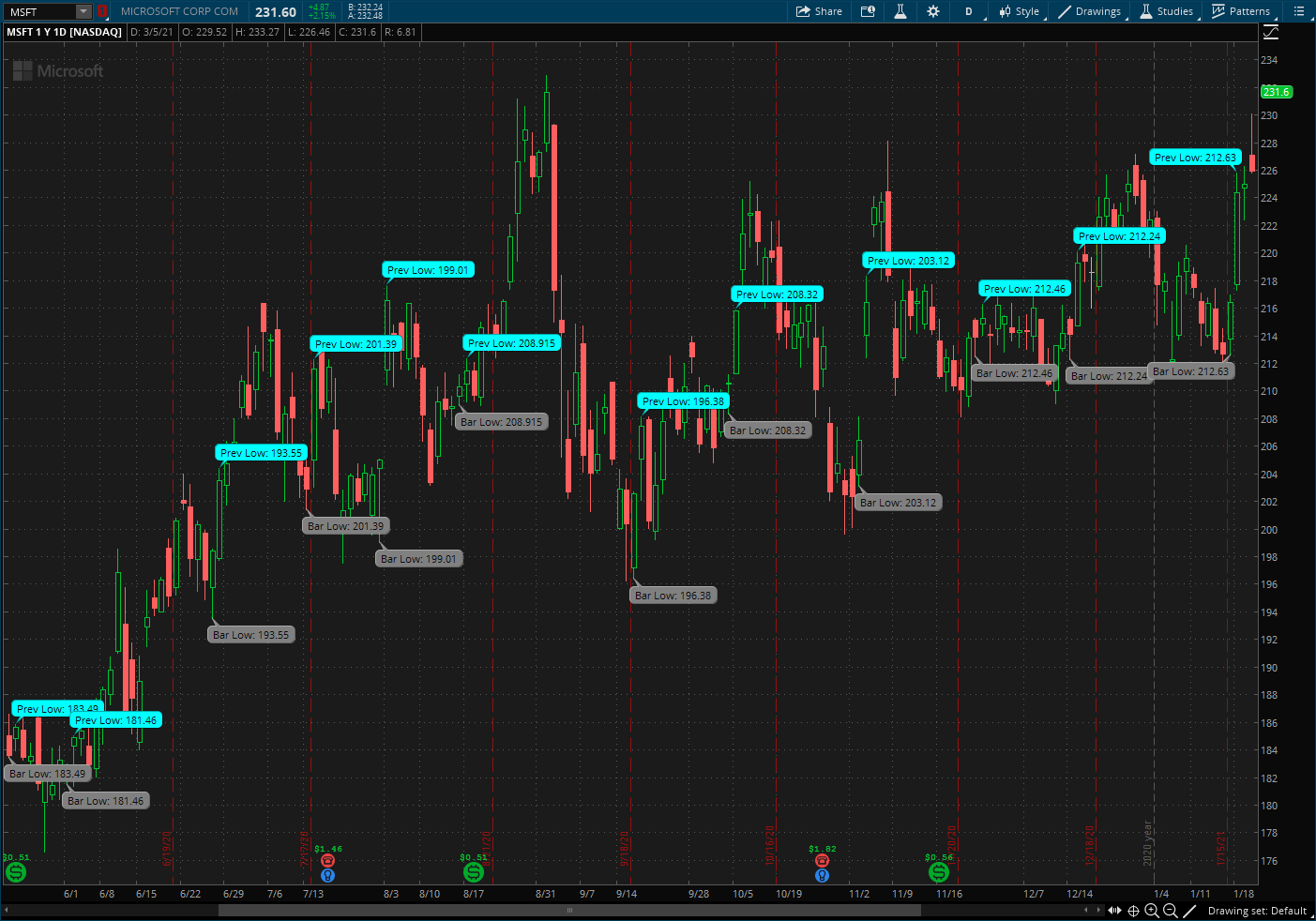Activate the crosshair icon in bottom bar
The width and height of the screenshot is (1316, 921).
(x=1133, y=911)
